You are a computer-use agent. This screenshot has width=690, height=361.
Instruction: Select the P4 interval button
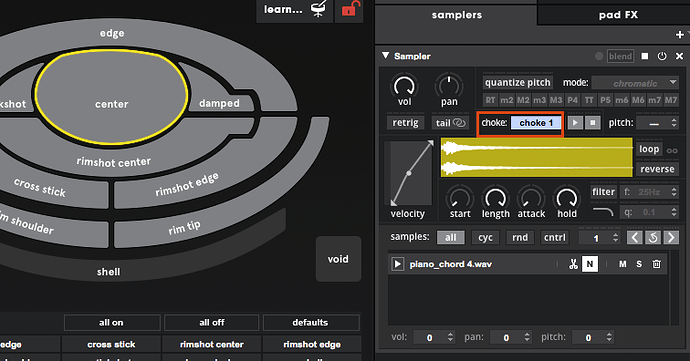point(572,100)
